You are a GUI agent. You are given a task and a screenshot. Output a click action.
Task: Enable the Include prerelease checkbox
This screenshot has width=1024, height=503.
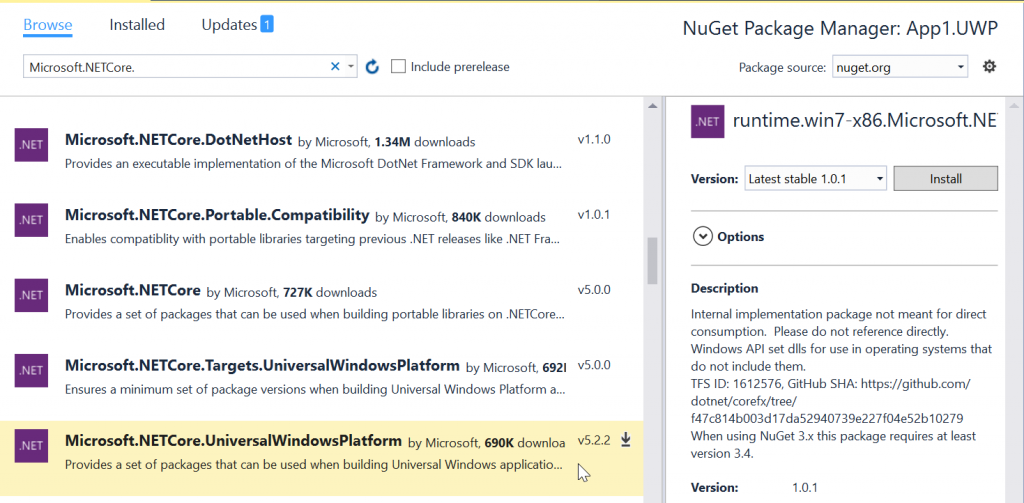tap(398, 67)
